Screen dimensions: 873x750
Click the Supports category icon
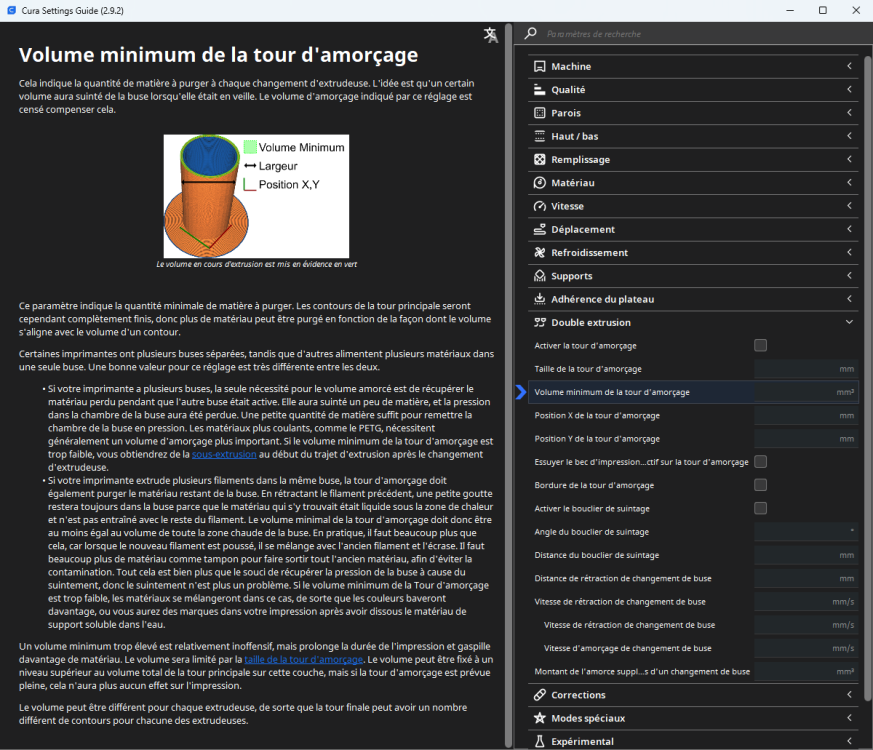pos(540,276)
